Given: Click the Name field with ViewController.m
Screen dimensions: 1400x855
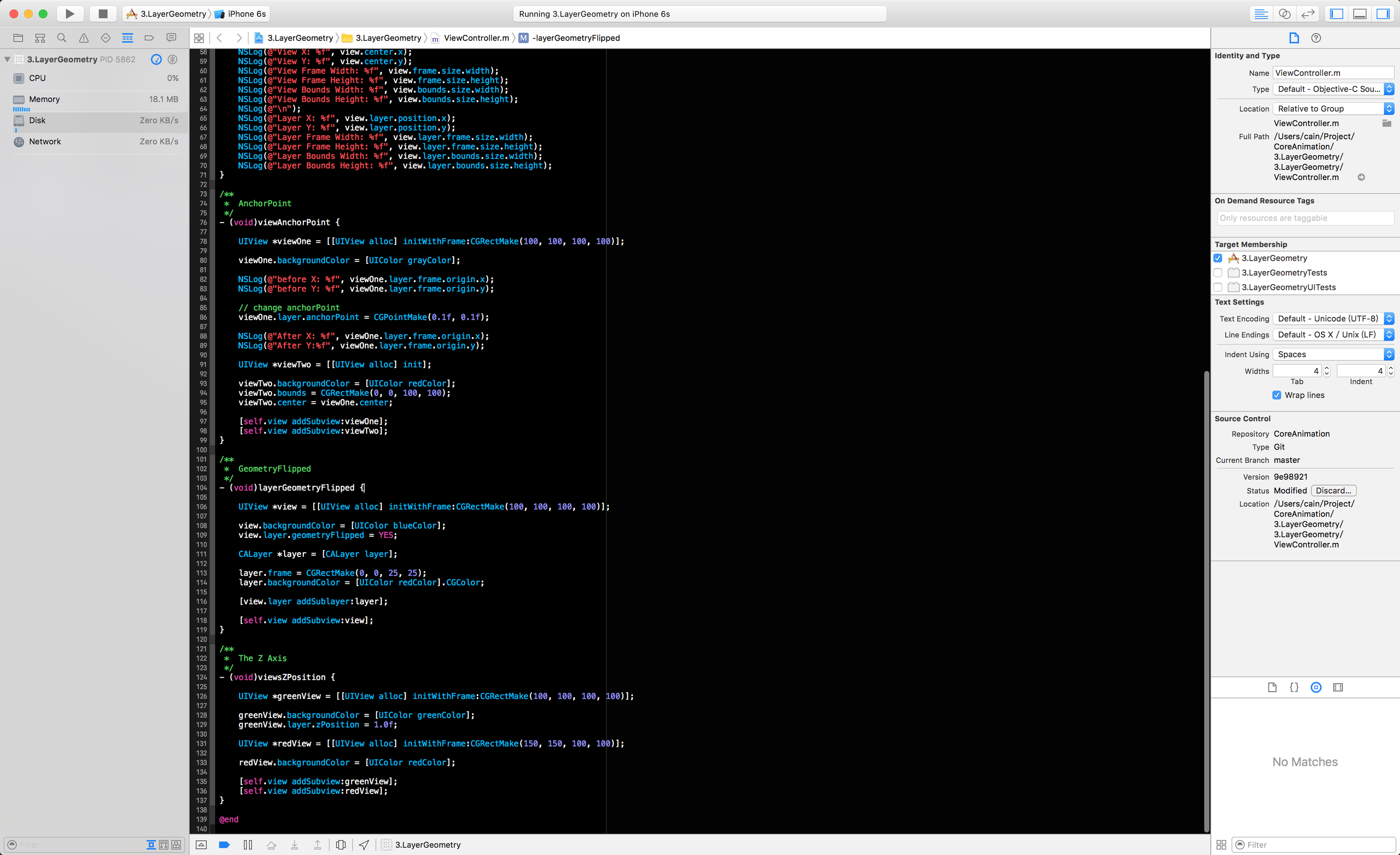Looking at the screenshot, I should pos(1333,73).
